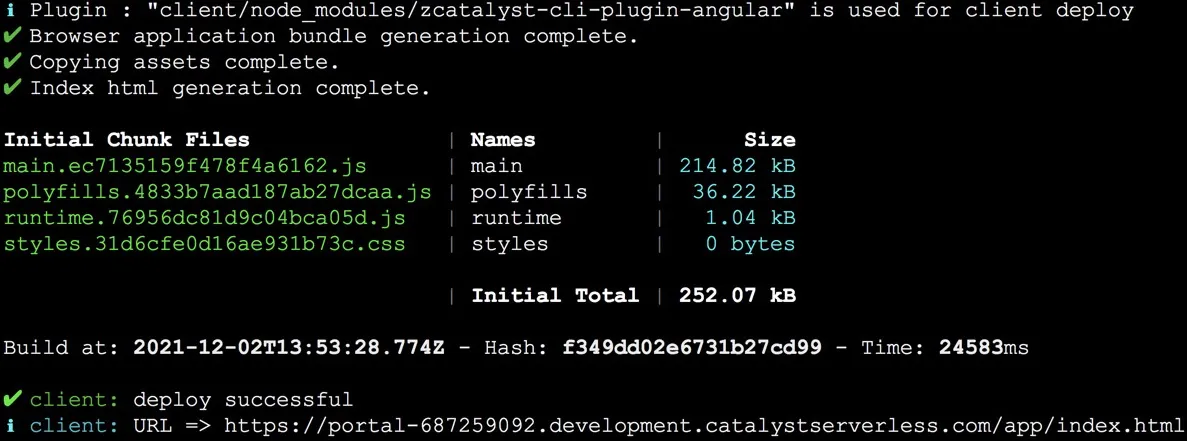Click polyfills.4833b7aad187ab27dcaa.js file name
This screenshot has width=1187, height=441.
pos(217,192)
